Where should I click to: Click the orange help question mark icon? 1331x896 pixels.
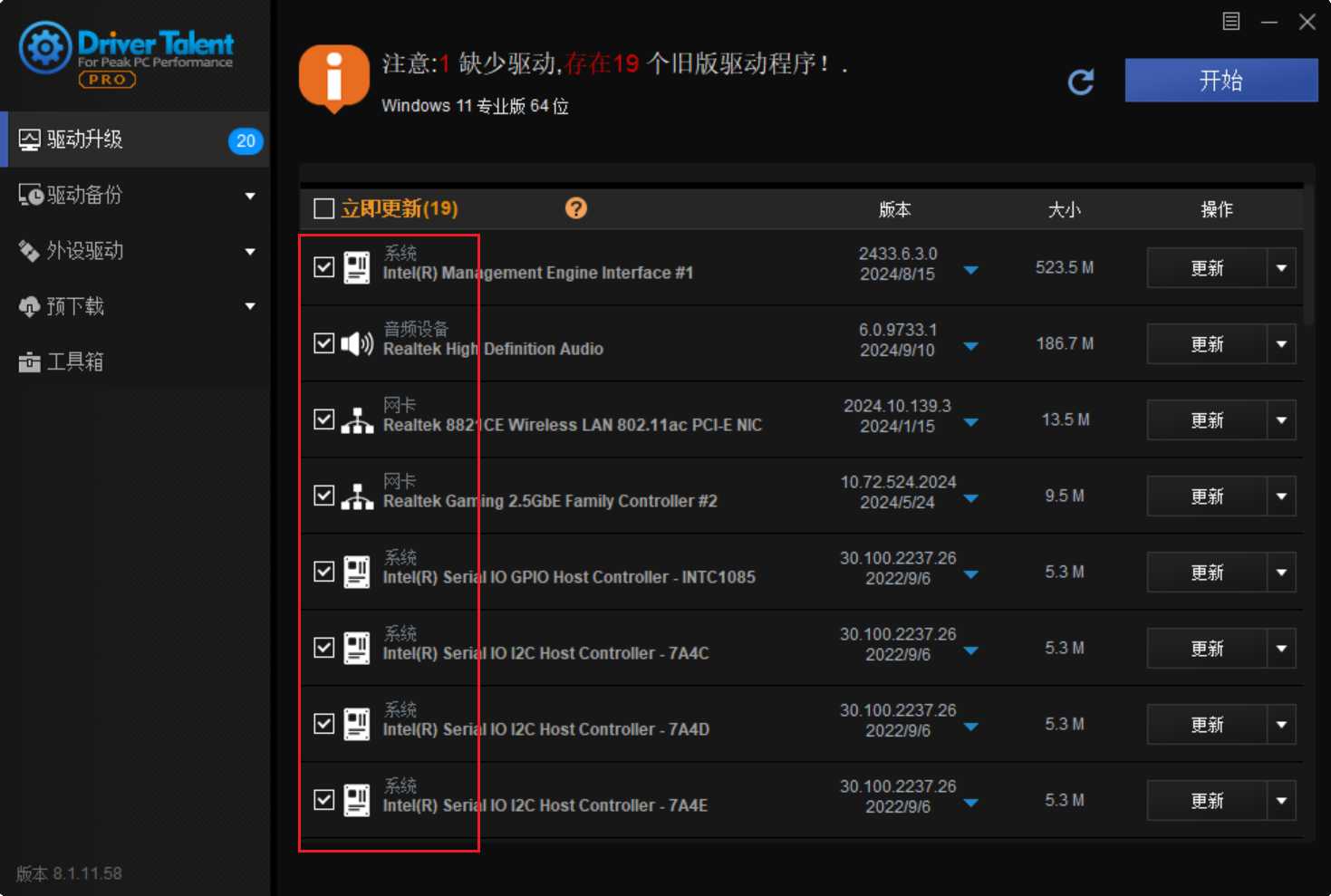(x=576, y=208)
